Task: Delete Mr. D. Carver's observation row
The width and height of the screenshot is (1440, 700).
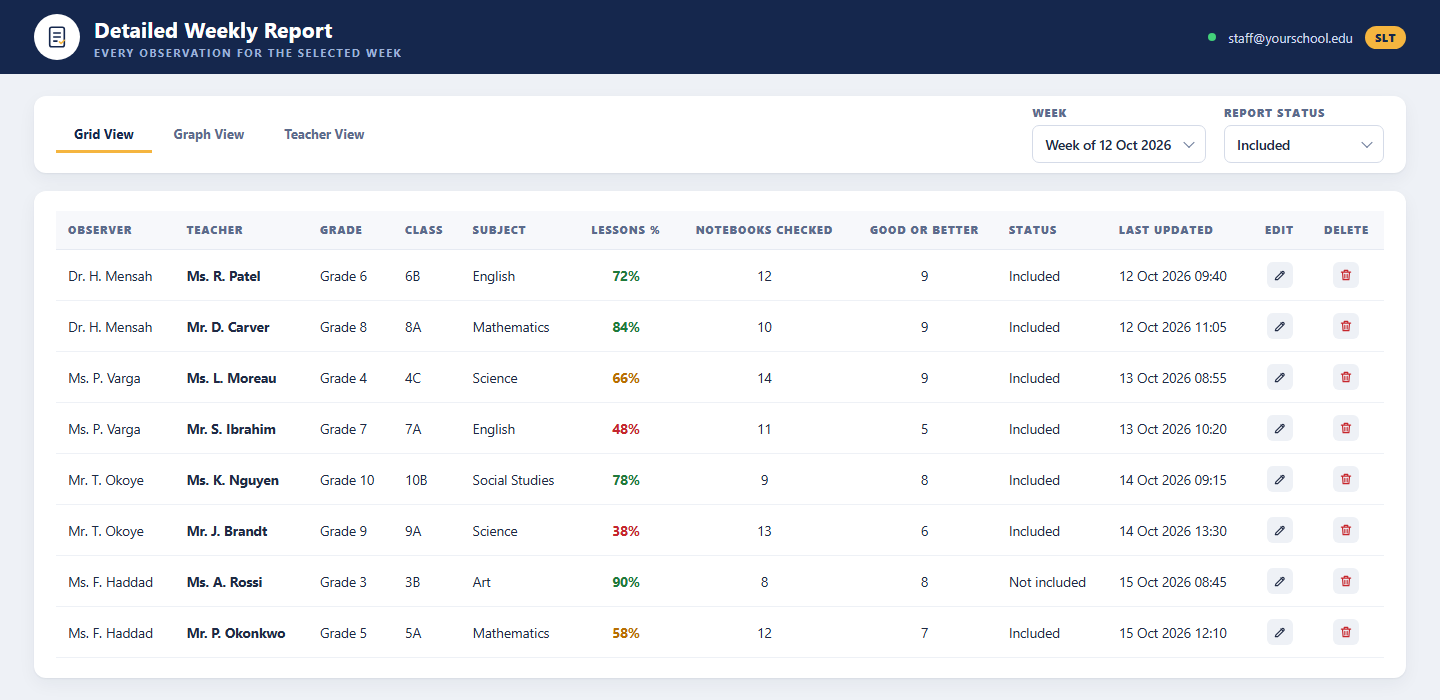Action: tap(1345, 326)
